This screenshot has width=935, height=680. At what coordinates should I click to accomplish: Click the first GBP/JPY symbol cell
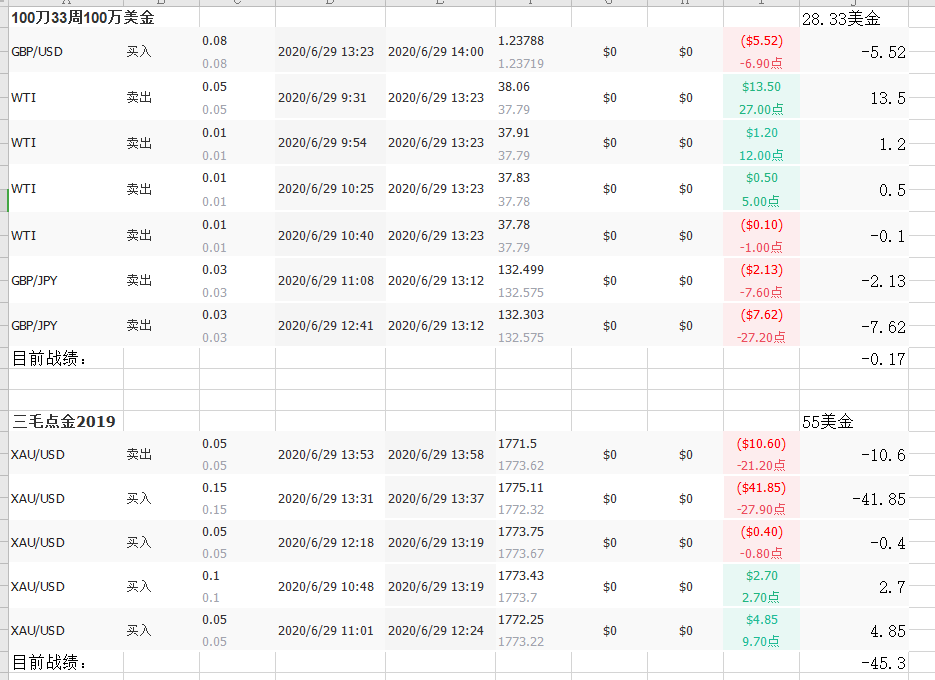click(35, 280)
